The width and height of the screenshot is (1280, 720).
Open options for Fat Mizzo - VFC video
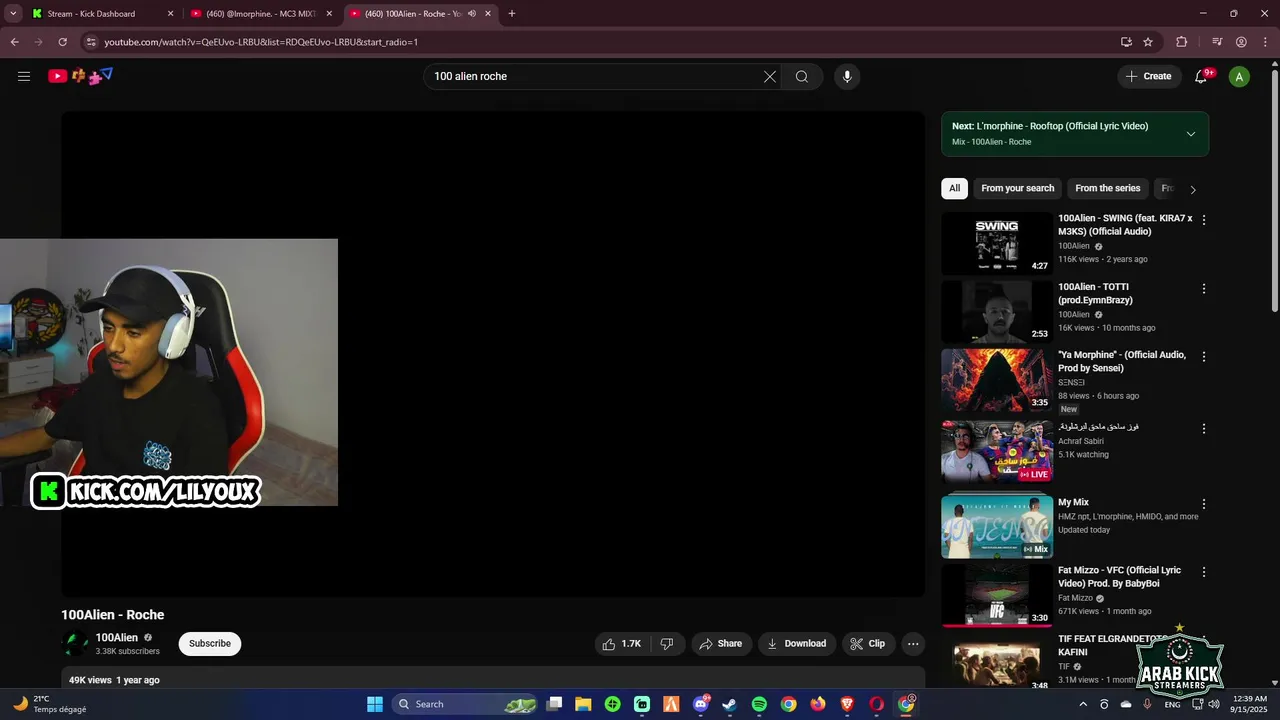1204,573
